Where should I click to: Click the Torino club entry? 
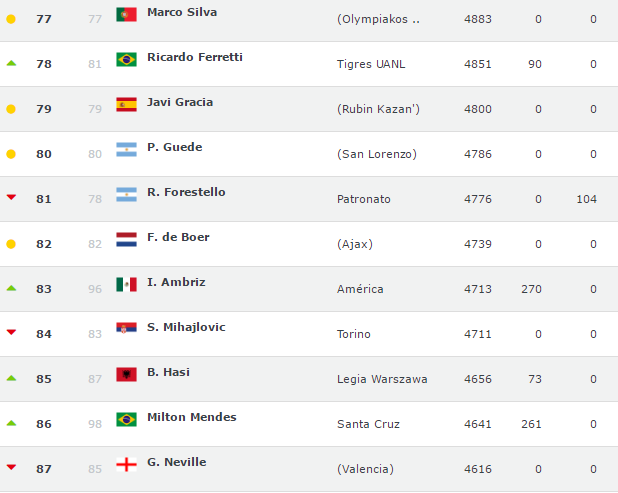point(354,334)
